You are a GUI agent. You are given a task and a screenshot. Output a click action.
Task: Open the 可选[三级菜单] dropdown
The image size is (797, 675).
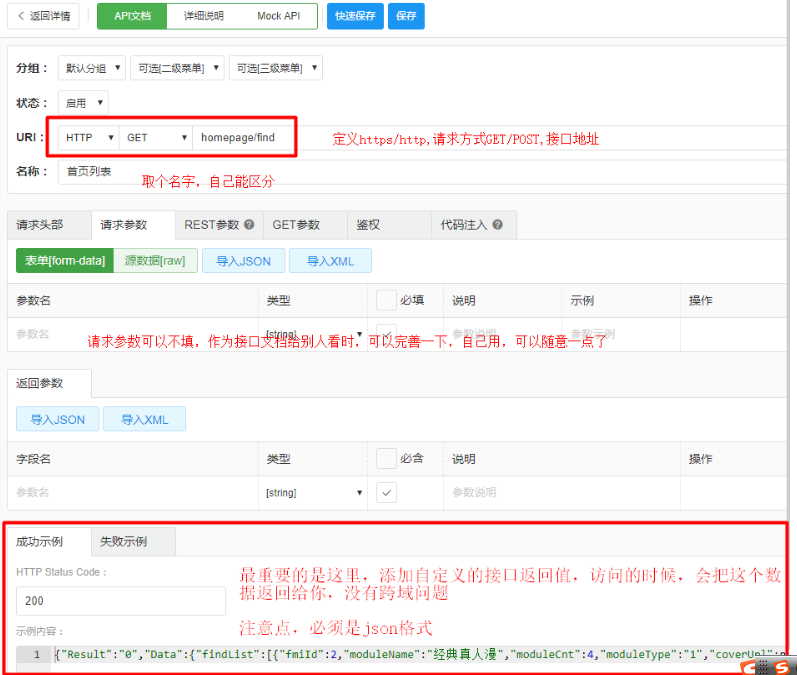coord(276,68)
